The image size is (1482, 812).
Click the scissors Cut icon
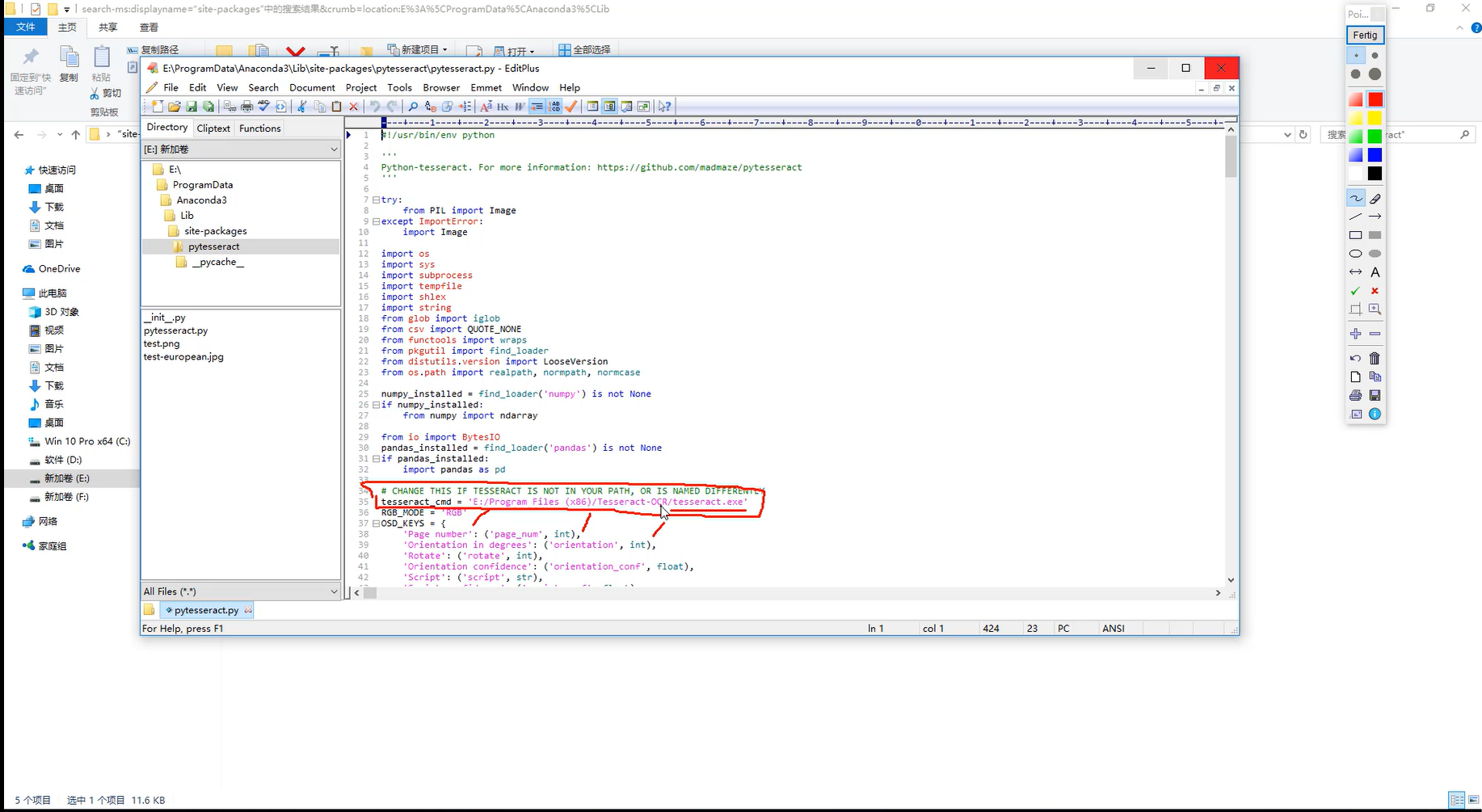coord(301,107)
